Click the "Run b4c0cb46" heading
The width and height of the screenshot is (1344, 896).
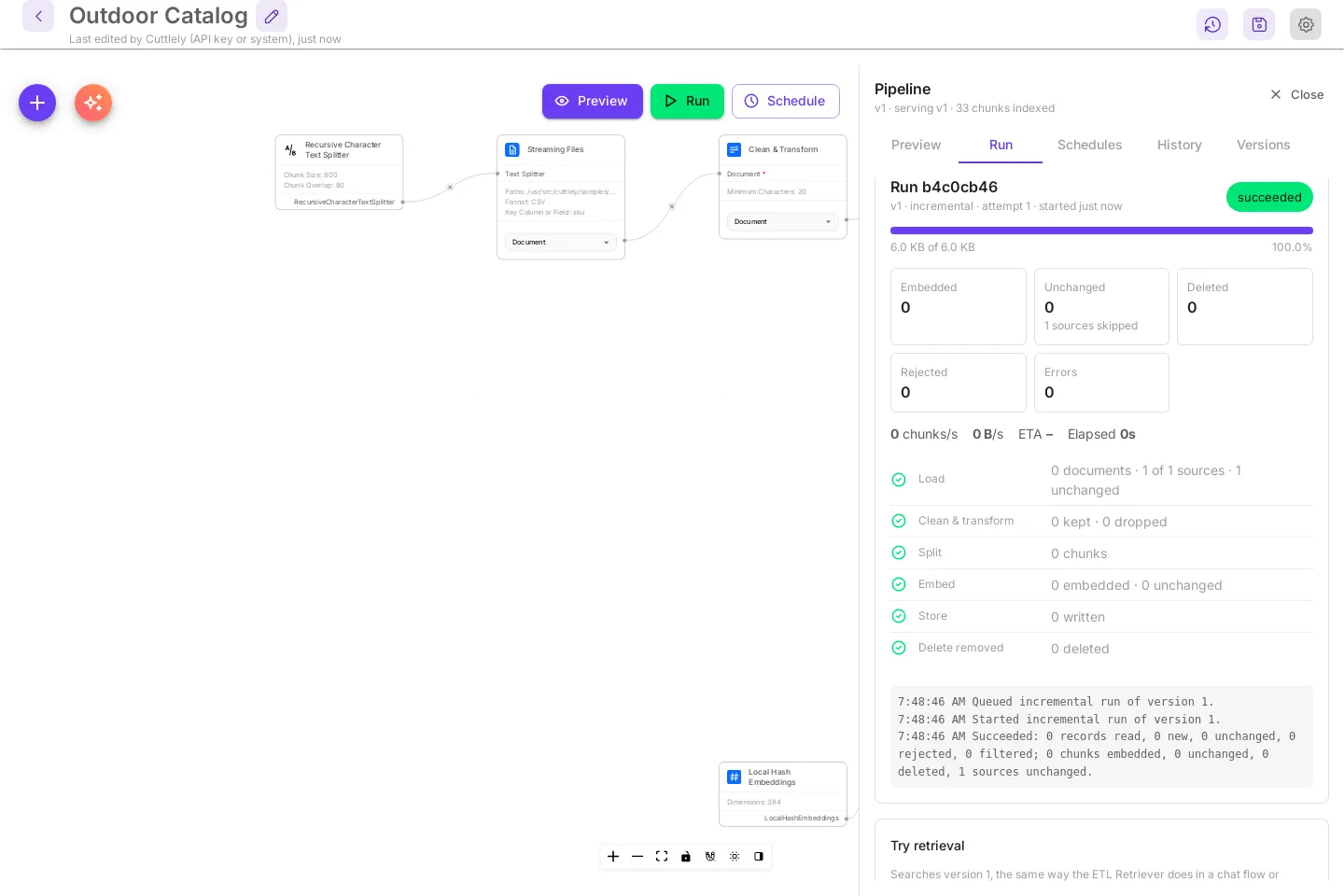pos(945,187)
